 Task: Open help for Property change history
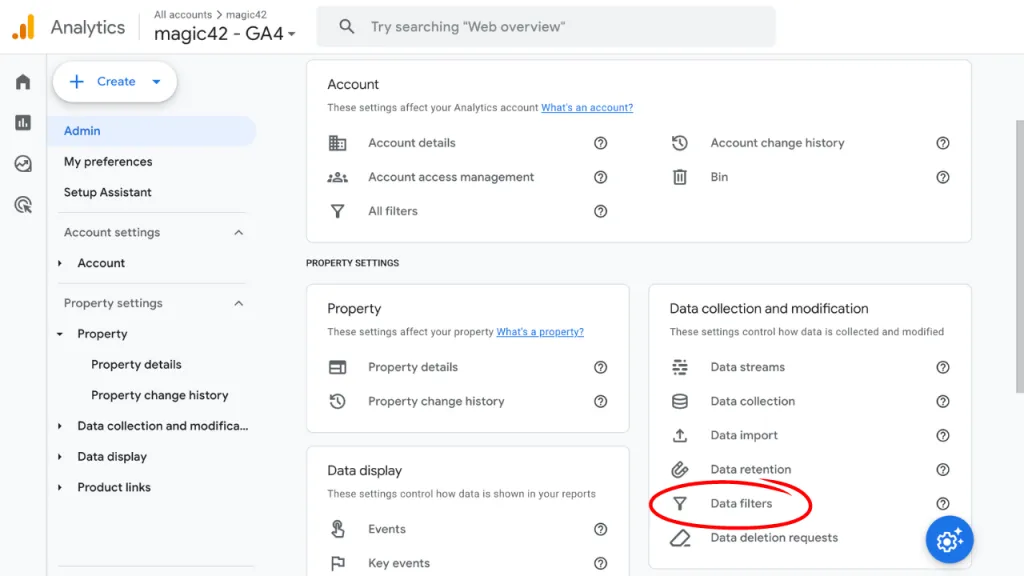pyautogui.click(x=600, y=401)
